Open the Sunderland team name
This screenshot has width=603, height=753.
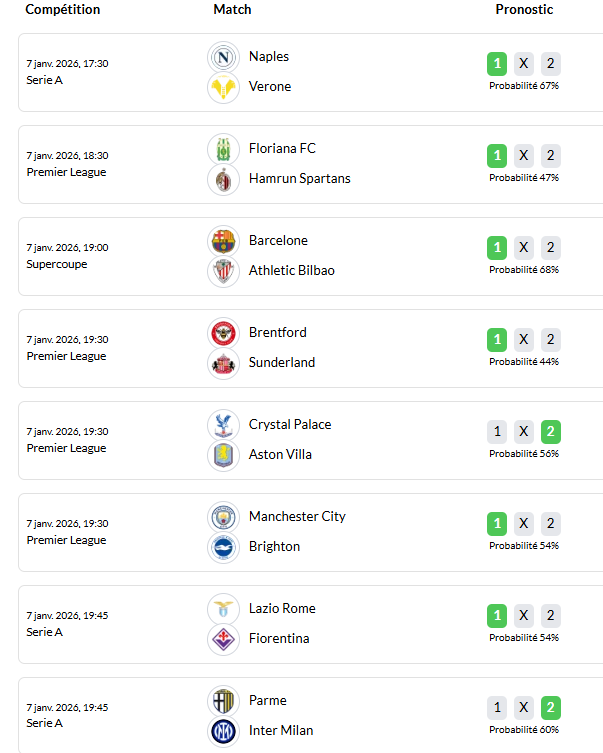[282, 363]
